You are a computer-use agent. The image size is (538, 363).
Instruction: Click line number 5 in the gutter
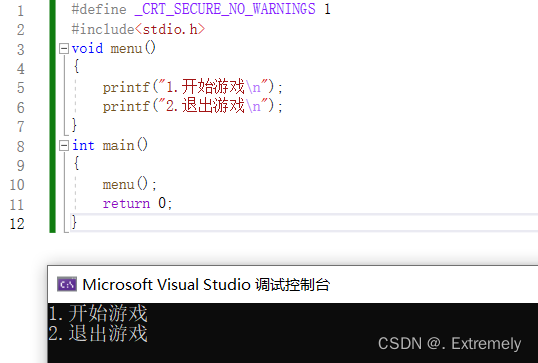pos(21,88)
